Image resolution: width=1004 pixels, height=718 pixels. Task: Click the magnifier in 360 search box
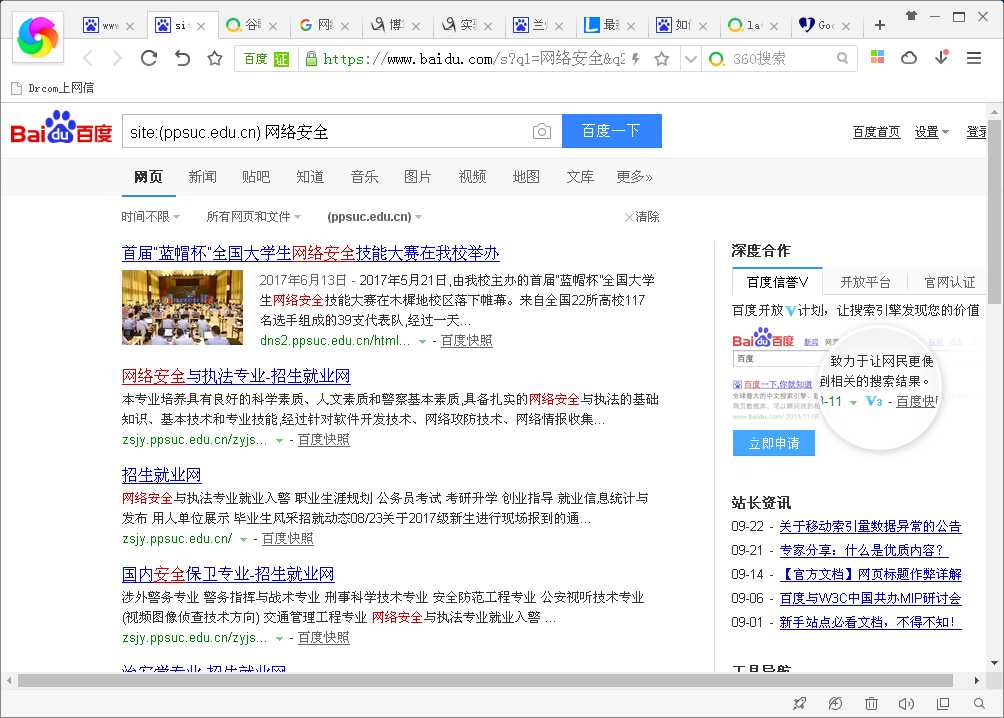pos(843,58)
